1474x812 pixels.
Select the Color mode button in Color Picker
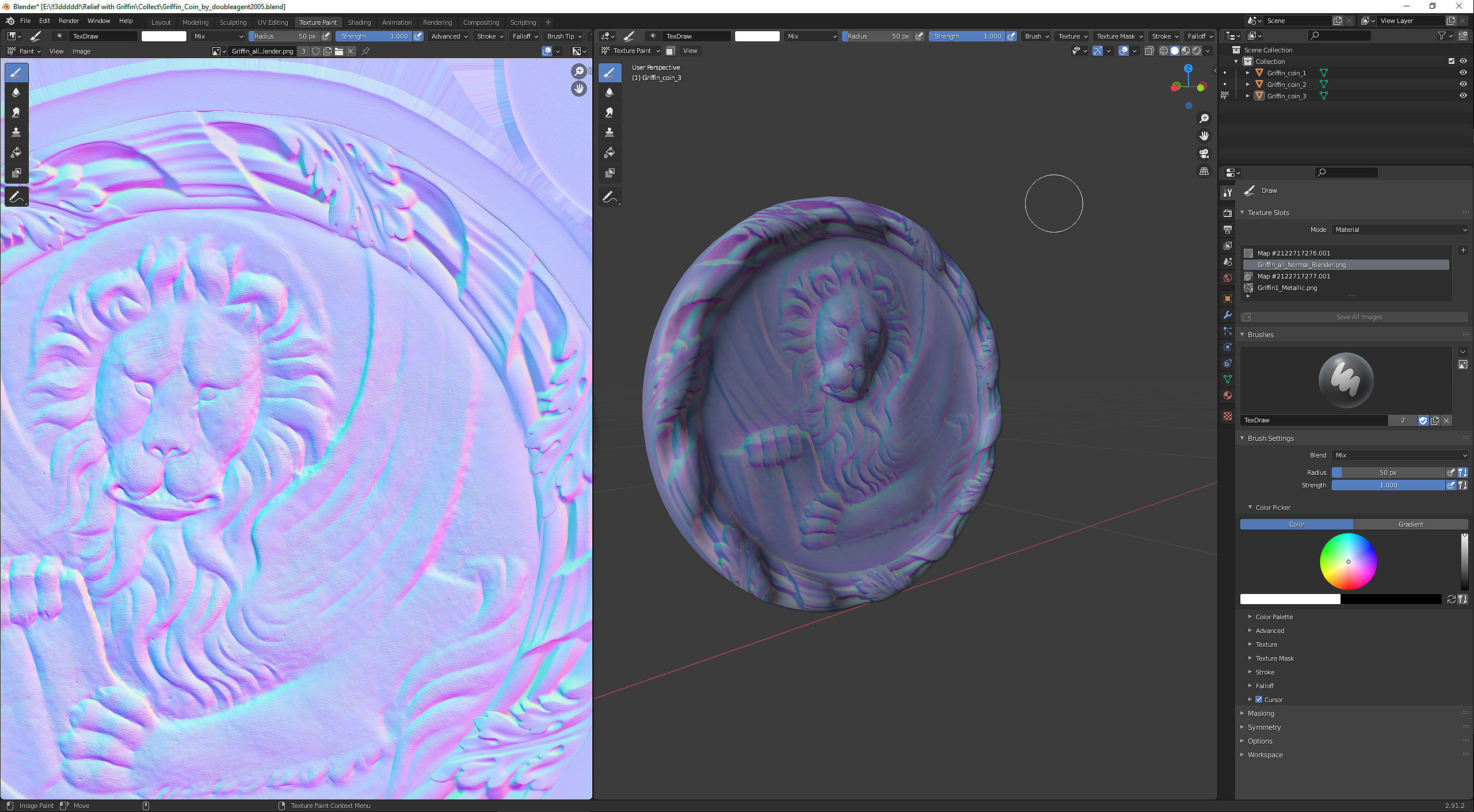click(x=1297, y=524)
